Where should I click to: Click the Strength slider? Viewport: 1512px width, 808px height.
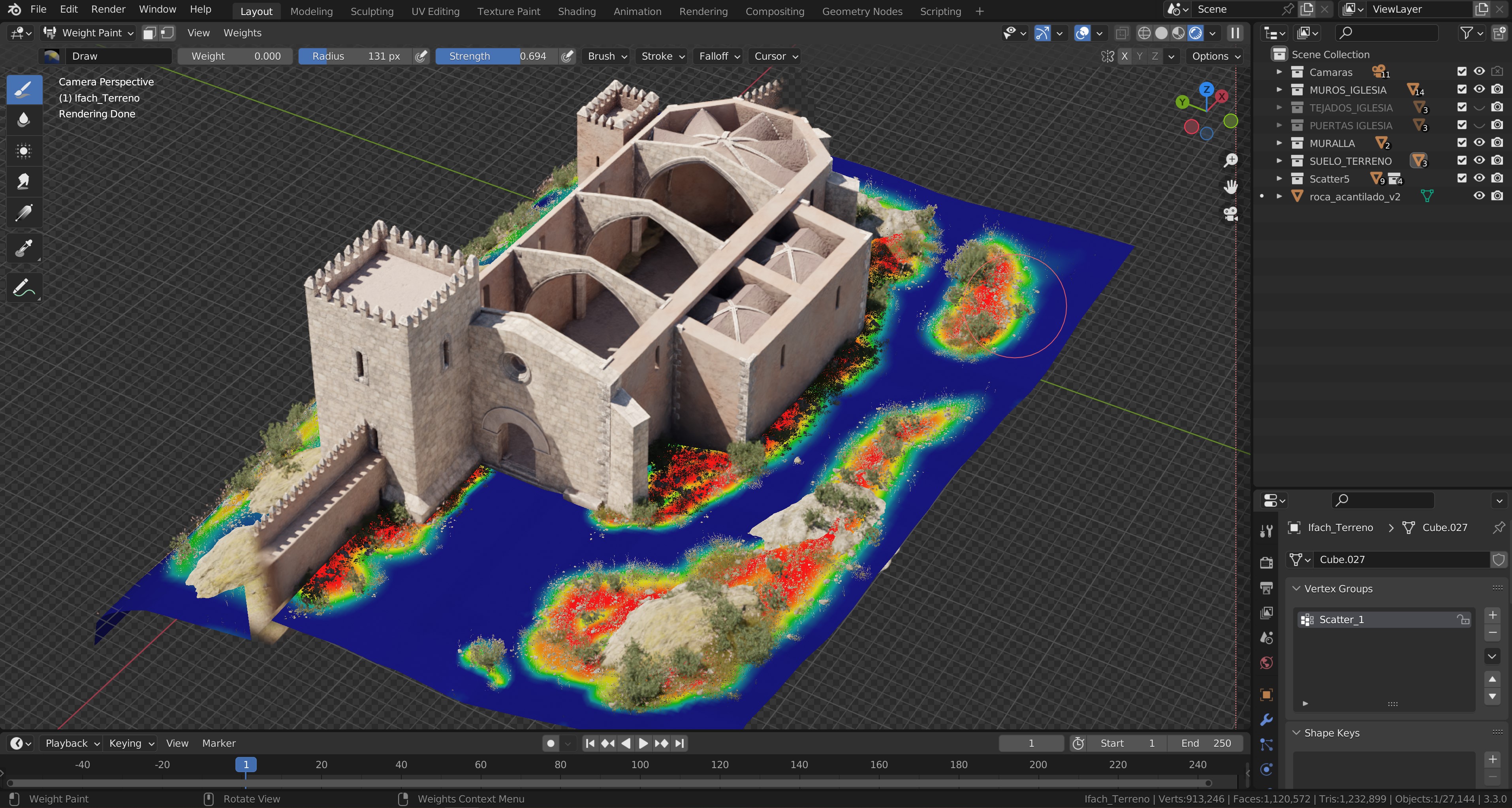pos(496,57)
